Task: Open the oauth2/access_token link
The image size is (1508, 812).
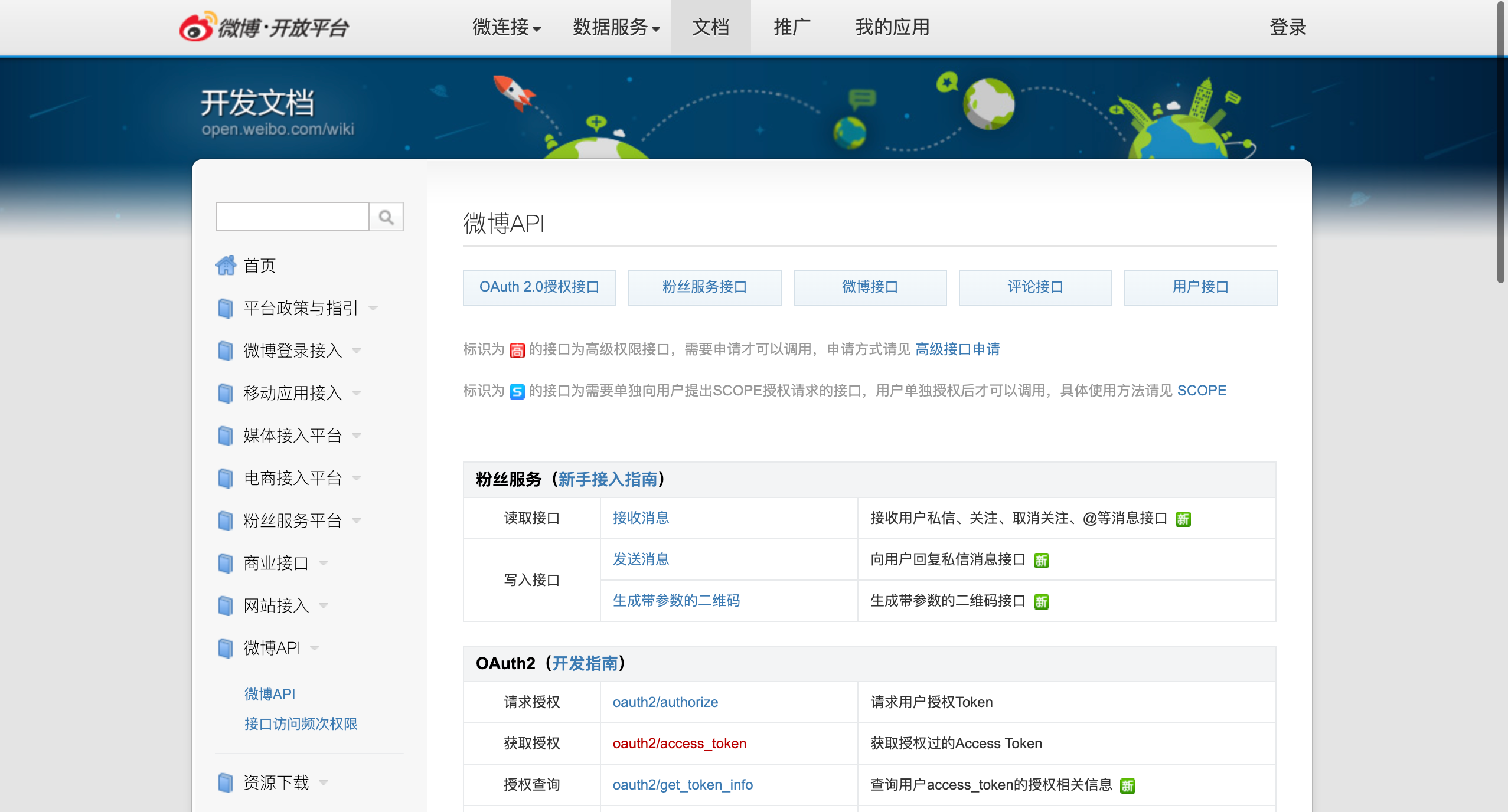Action: coord(679,744)
